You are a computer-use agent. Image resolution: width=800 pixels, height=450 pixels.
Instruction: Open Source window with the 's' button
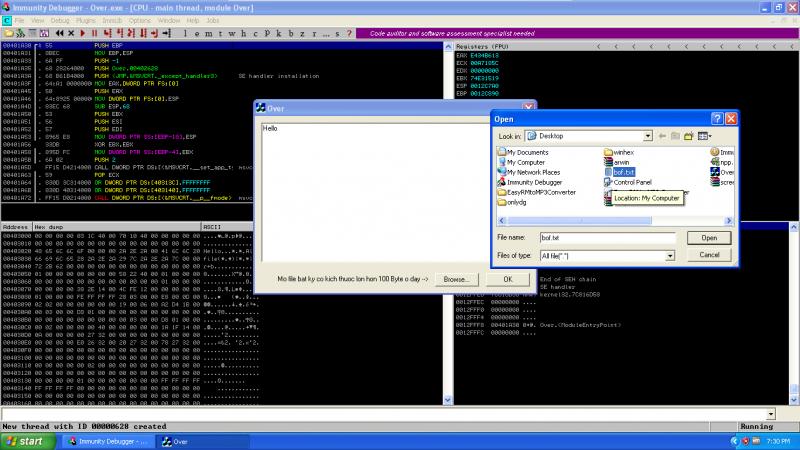(x=337, y=34)
